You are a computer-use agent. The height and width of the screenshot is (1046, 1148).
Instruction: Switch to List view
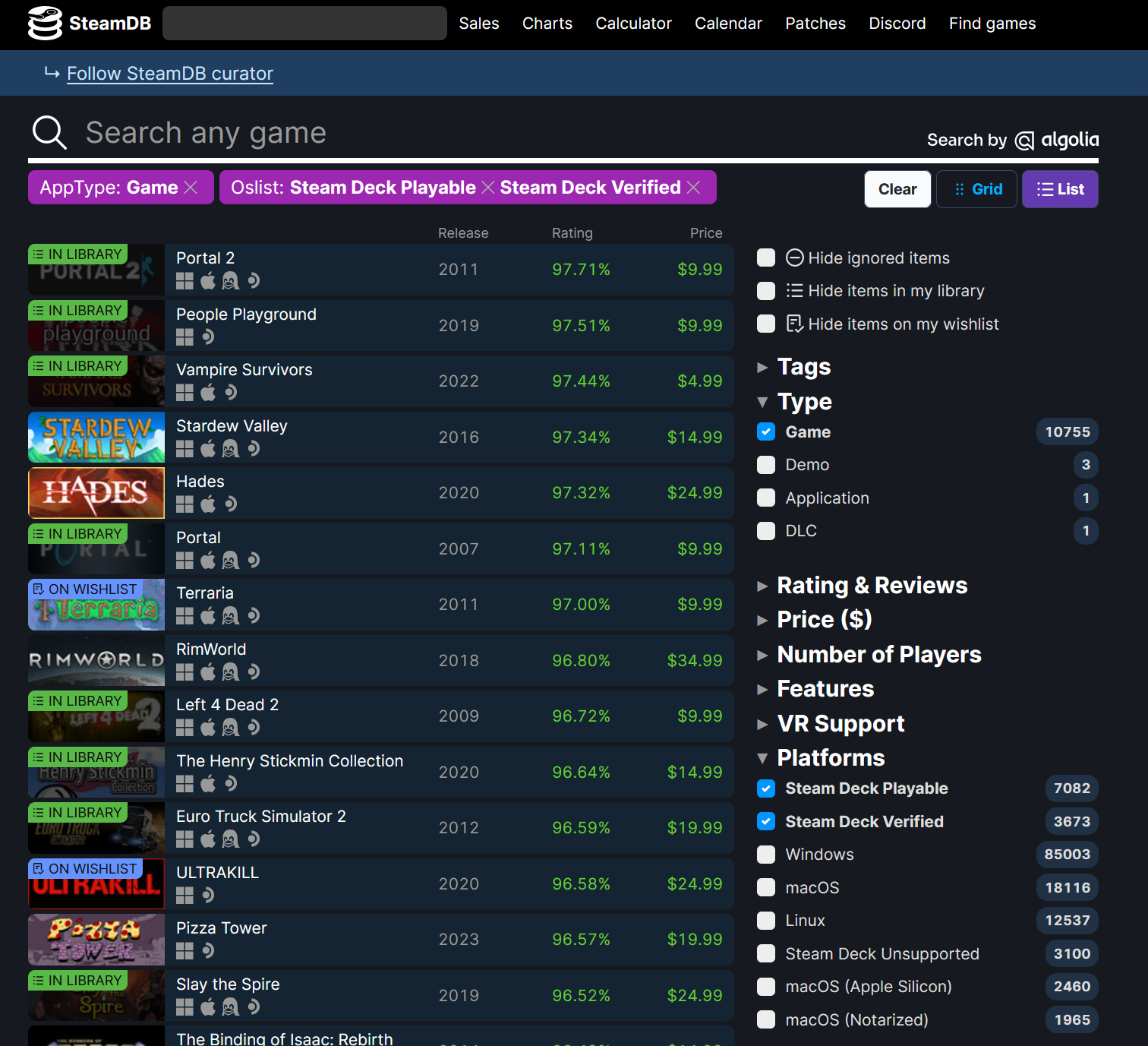point(1060,189)
